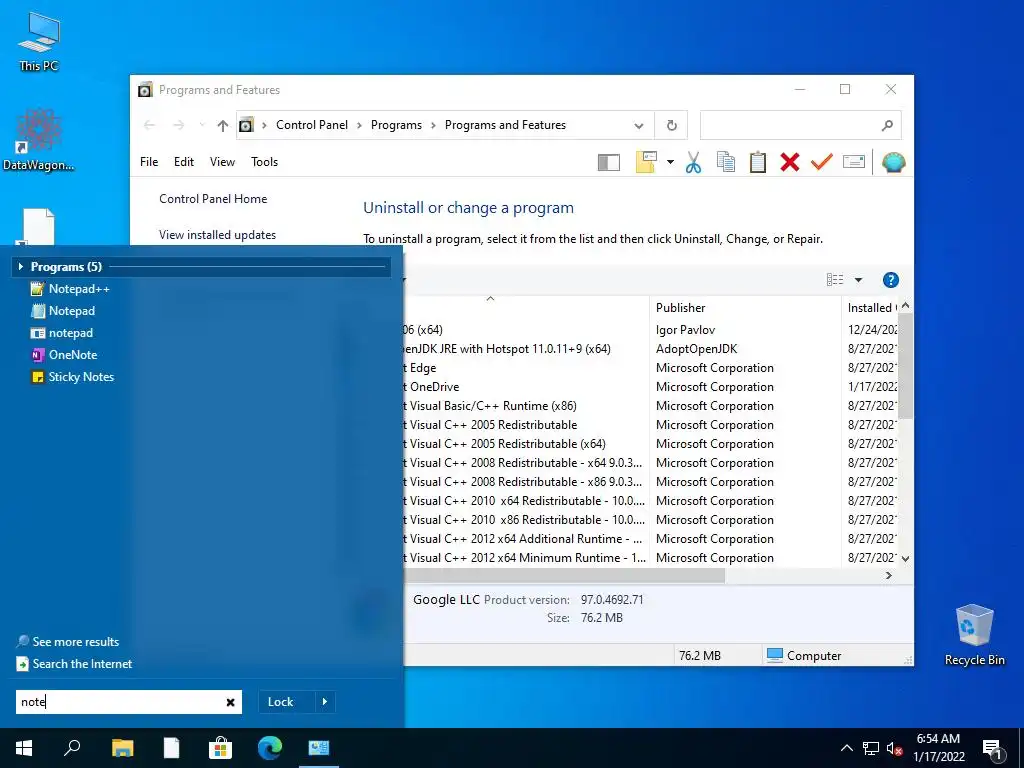The width and height of the screenshot is (1024, 768).
Task: Go back in Programs and Features
Action: point(150,125)
